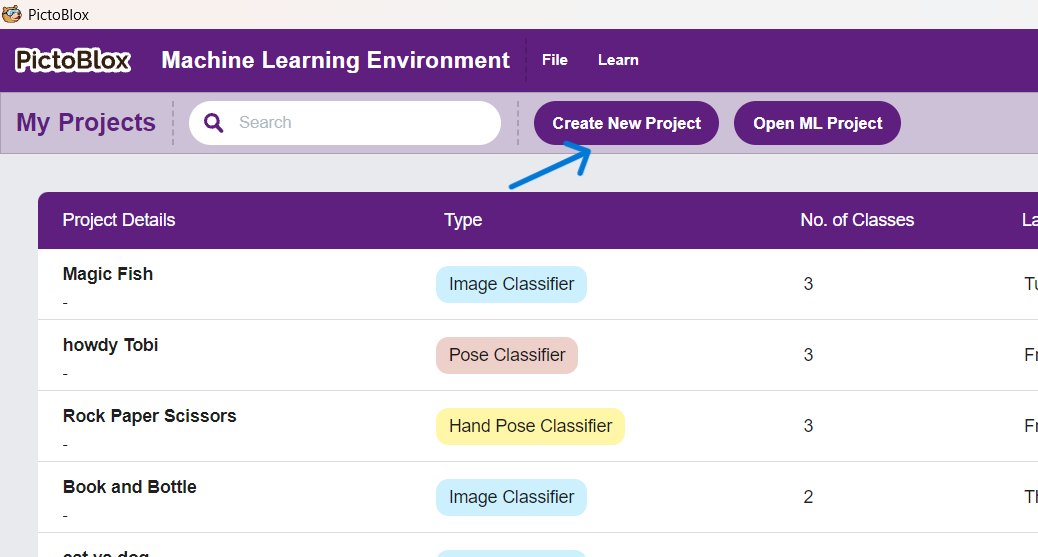1038x557 pixels.
Task: Open the File menu
Action: pos(555,60)
